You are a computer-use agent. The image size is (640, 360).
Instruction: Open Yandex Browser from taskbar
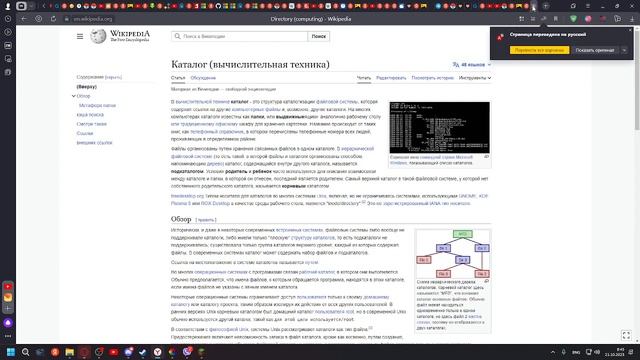(158, 352)
